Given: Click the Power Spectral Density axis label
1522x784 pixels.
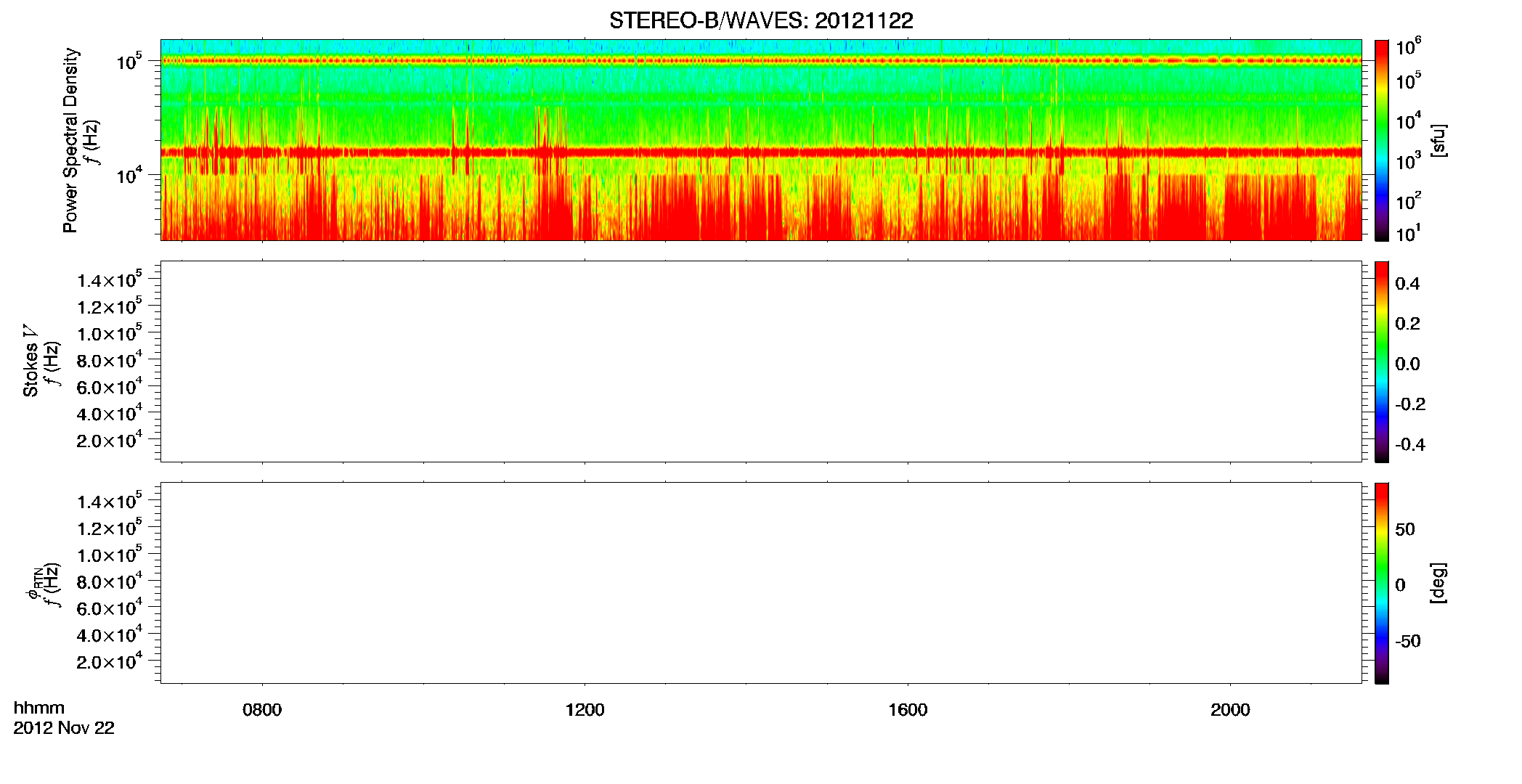Looking at the screenshot, I should point(70,140).
